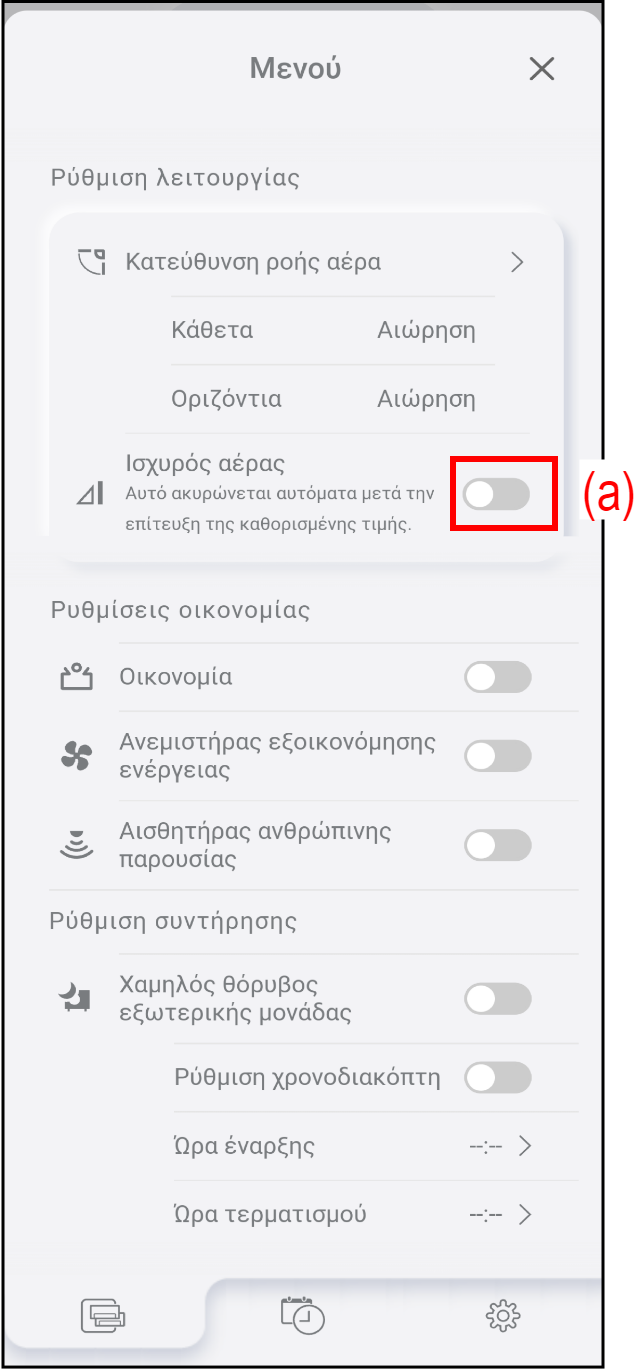Turn on the Οικονομία switch

(497, 678)
